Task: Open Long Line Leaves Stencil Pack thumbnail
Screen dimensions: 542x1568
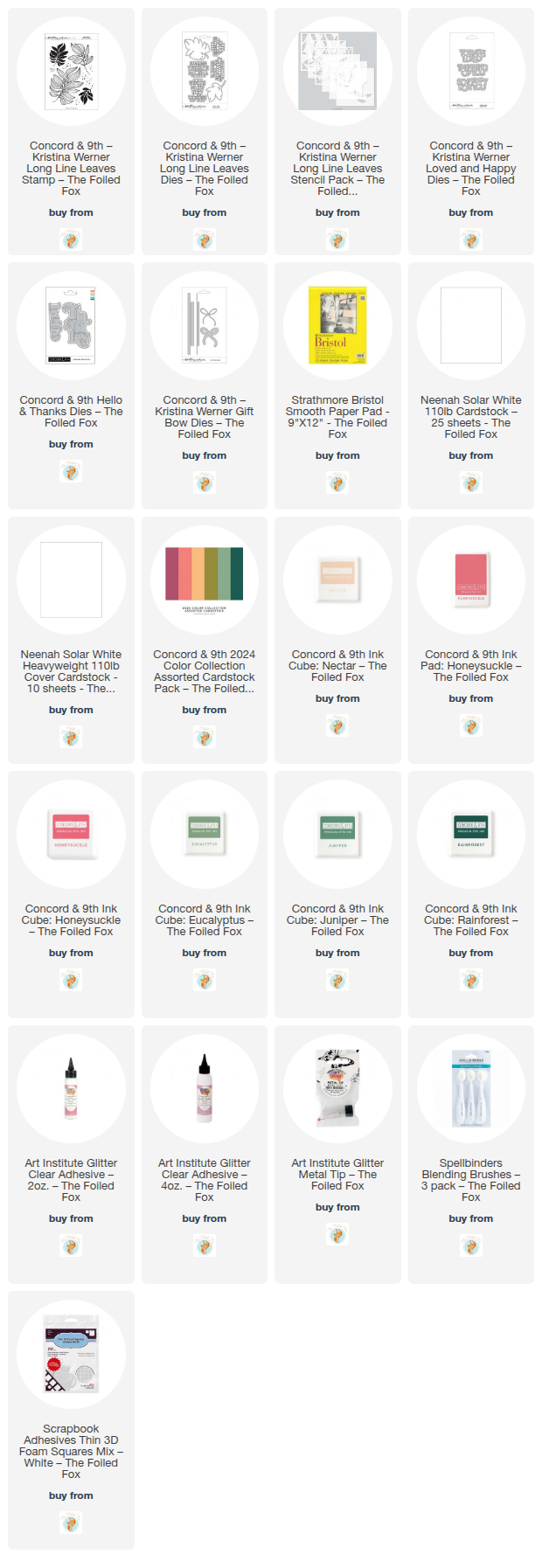Action: click(337, 72)
